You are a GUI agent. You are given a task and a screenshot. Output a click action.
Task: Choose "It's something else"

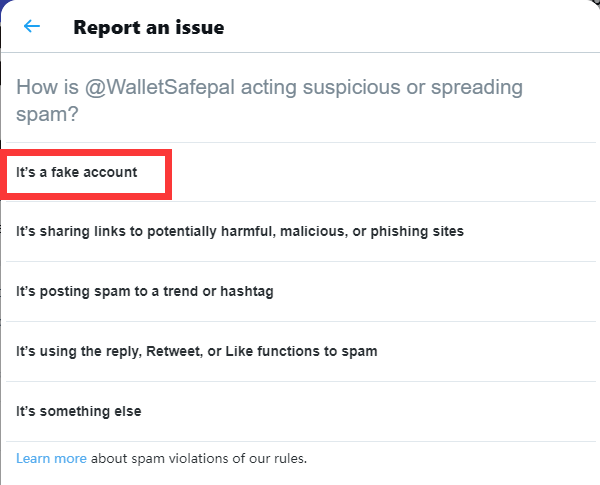tap(79, 411)
